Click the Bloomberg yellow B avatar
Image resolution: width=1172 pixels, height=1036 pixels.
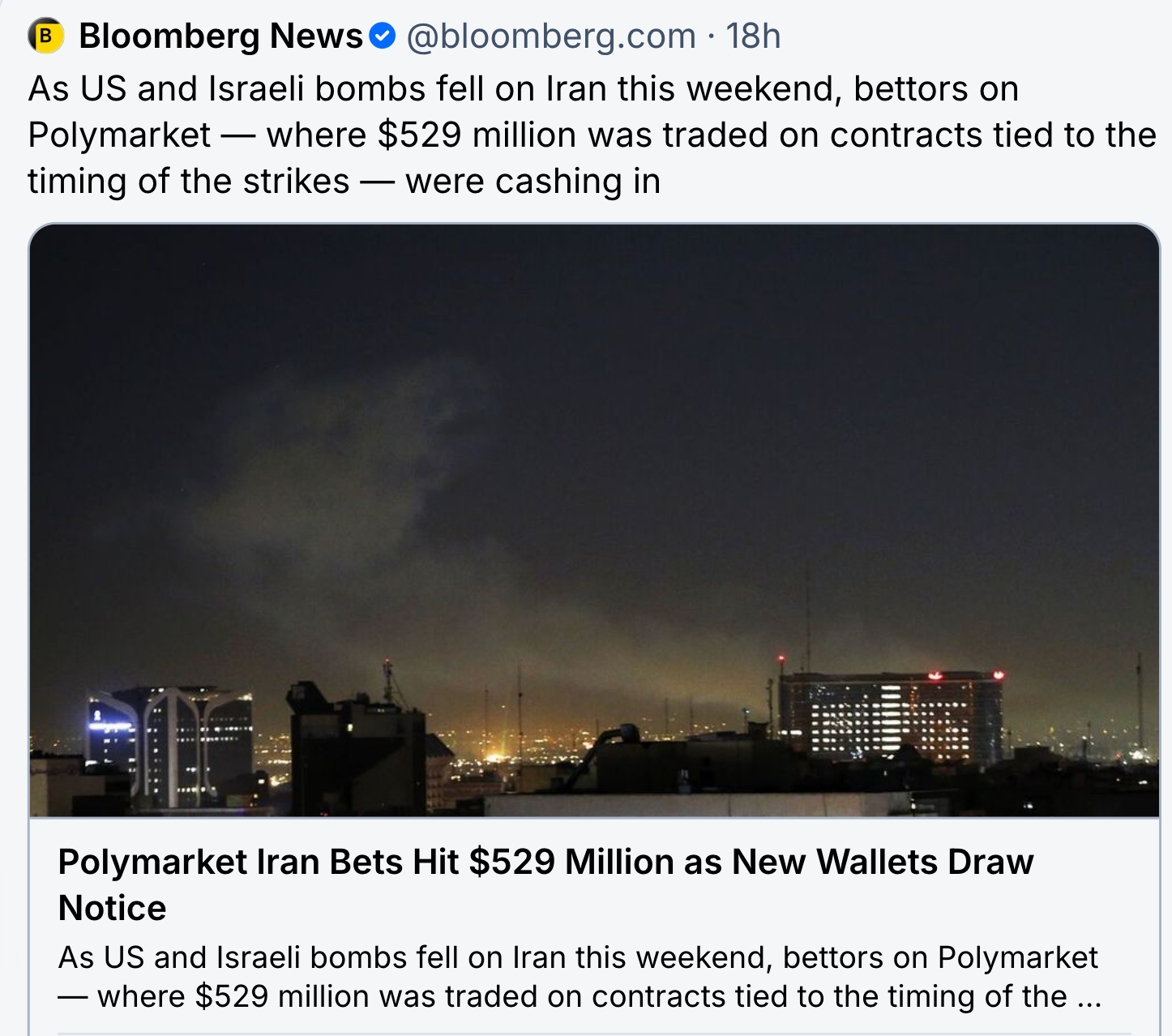pos(46,36)
